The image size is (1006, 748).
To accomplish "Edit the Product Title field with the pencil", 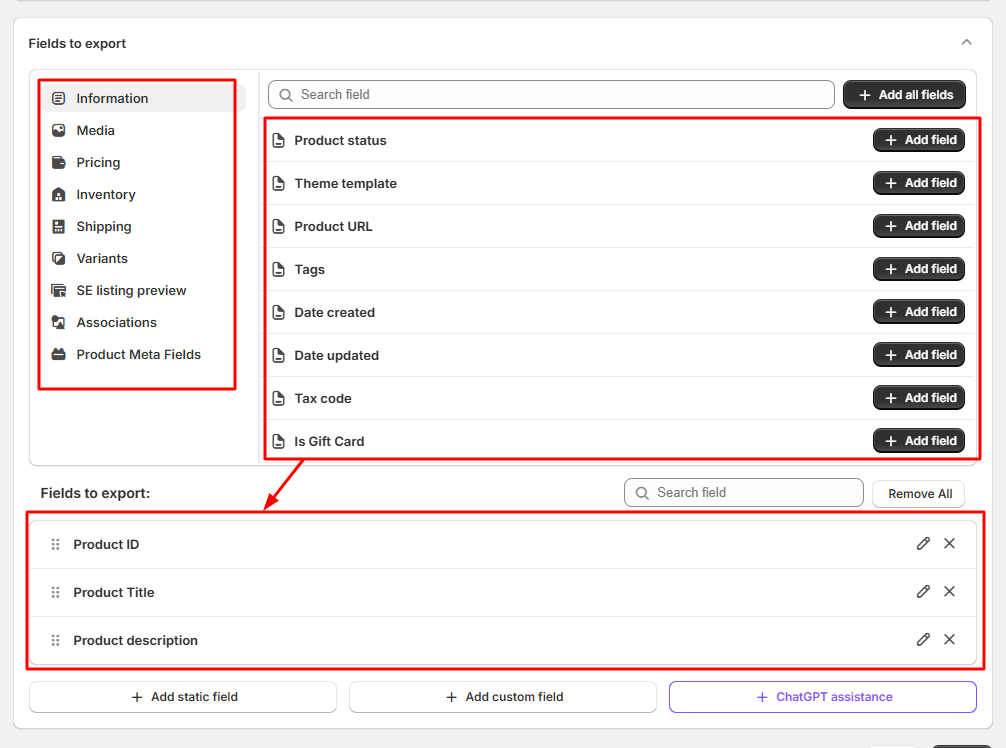I will 923,591.
